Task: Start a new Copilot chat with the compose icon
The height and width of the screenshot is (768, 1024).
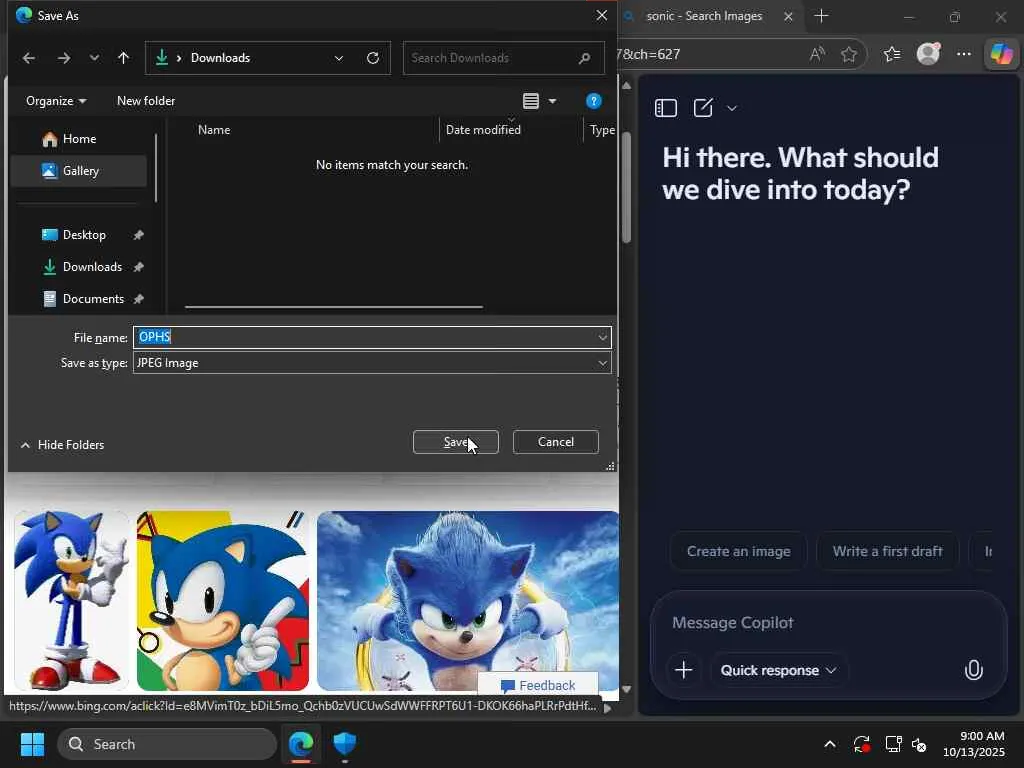Action: tap(704, 108)
